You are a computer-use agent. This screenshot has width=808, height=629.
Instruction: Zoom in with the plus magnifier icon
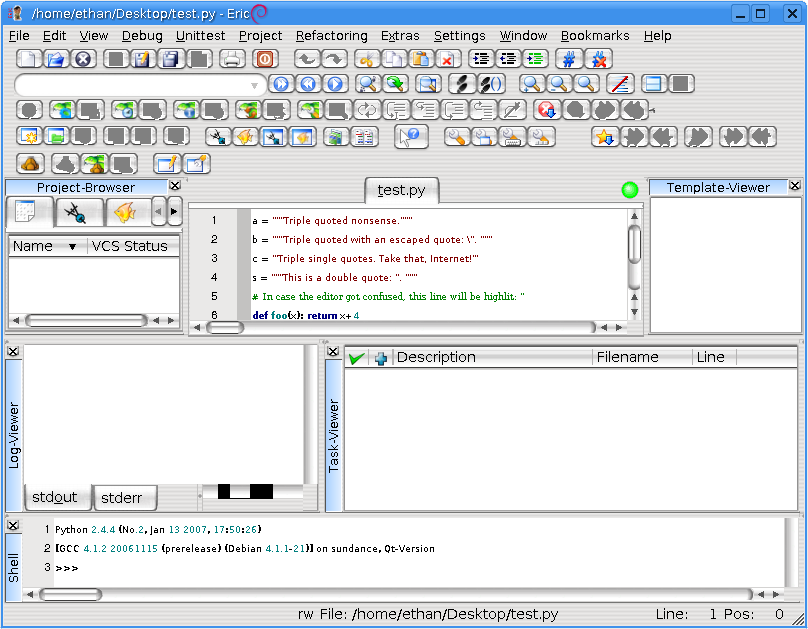531,83
